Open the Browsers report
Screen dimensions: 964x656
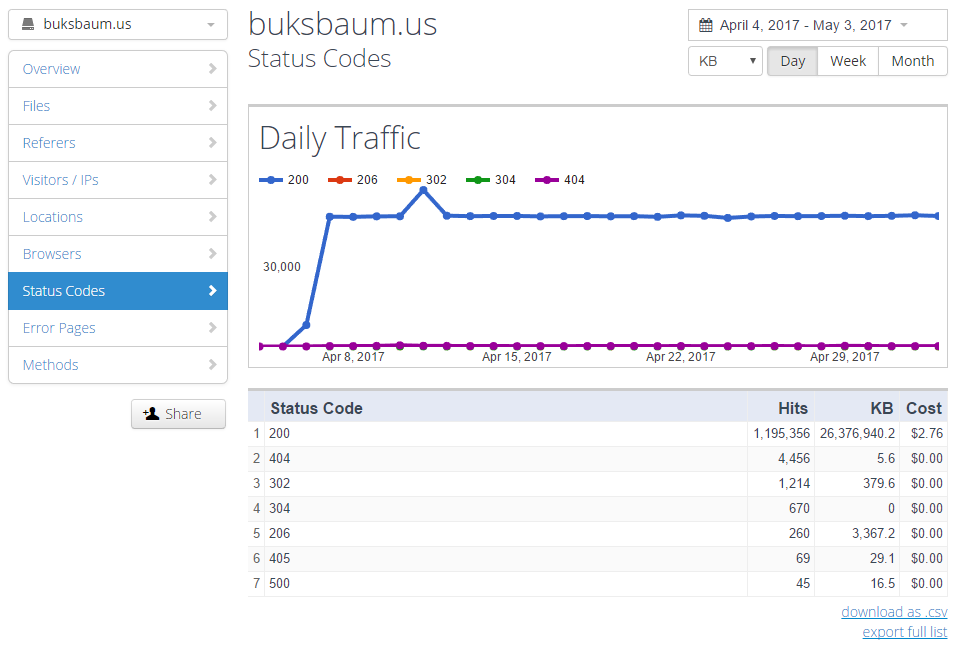click(x=52, y=254)
